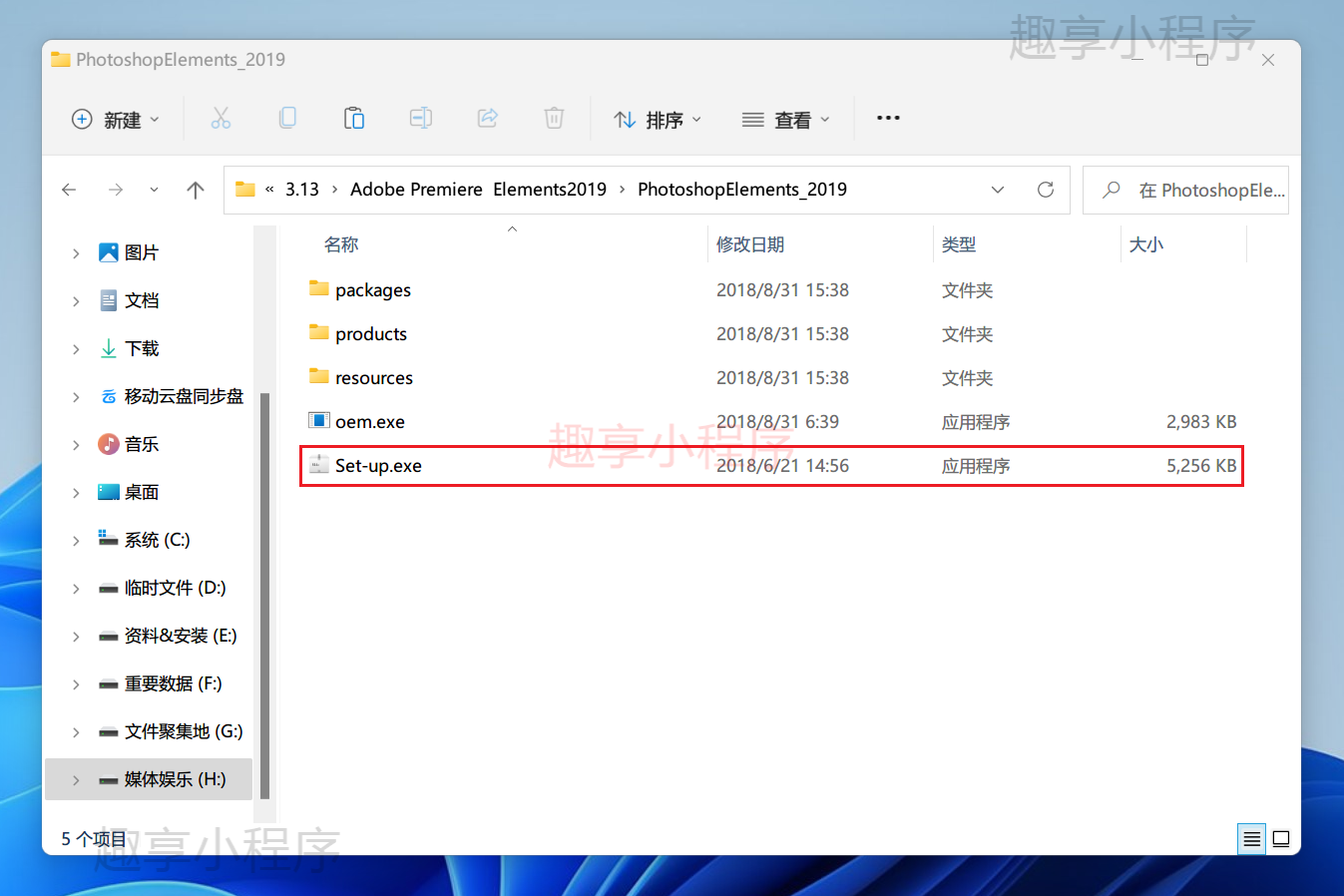Click the Delete trash icon
The image size is (1344, 896).
554,119
